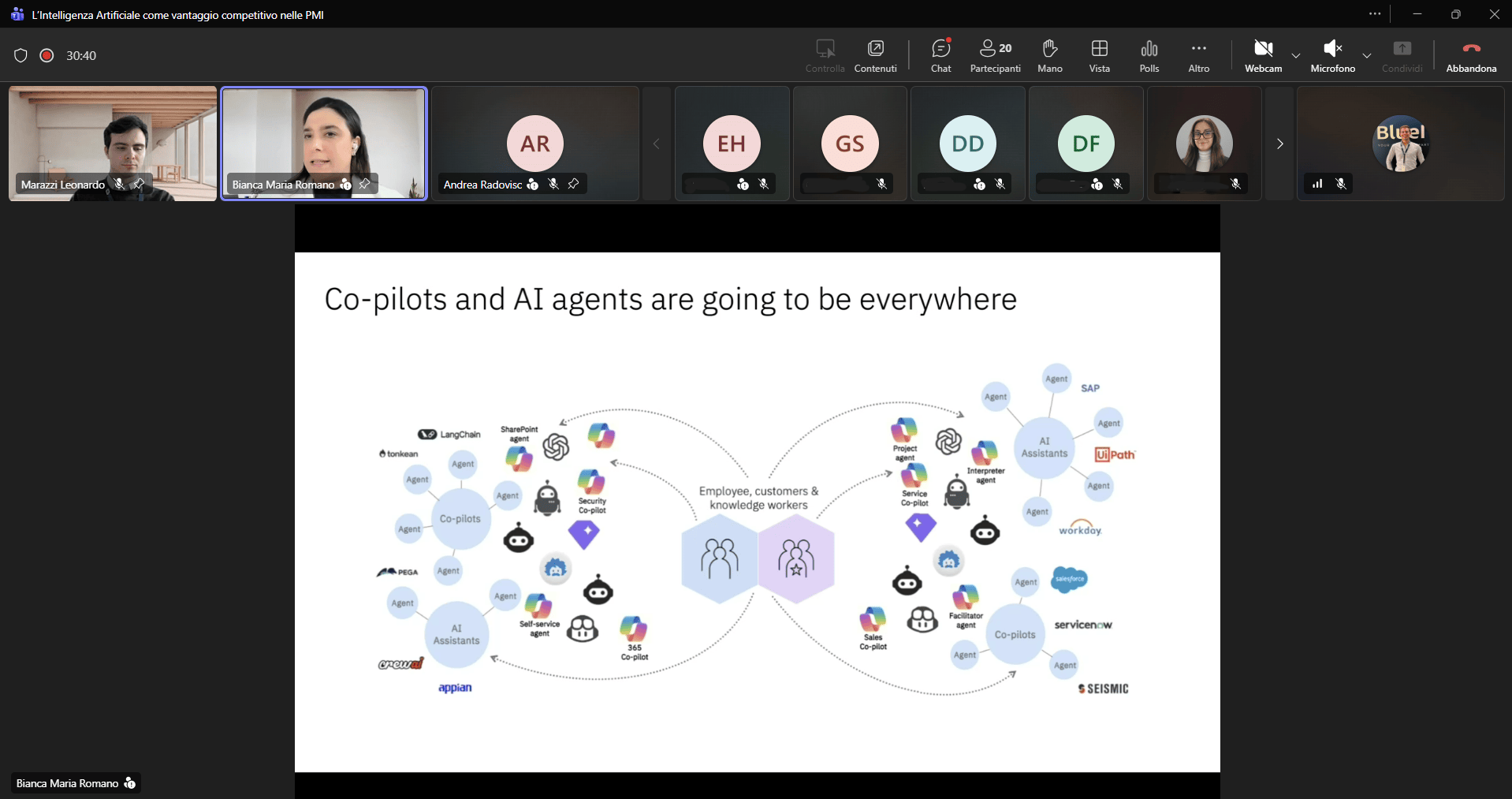
Task: Click the participant count 20
Action: pyautogui.click(x=1005, y=48)
